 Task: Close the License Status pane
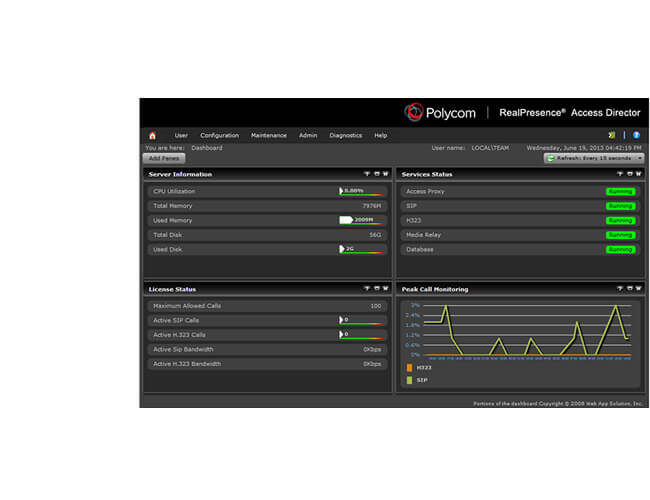[386, 288]
